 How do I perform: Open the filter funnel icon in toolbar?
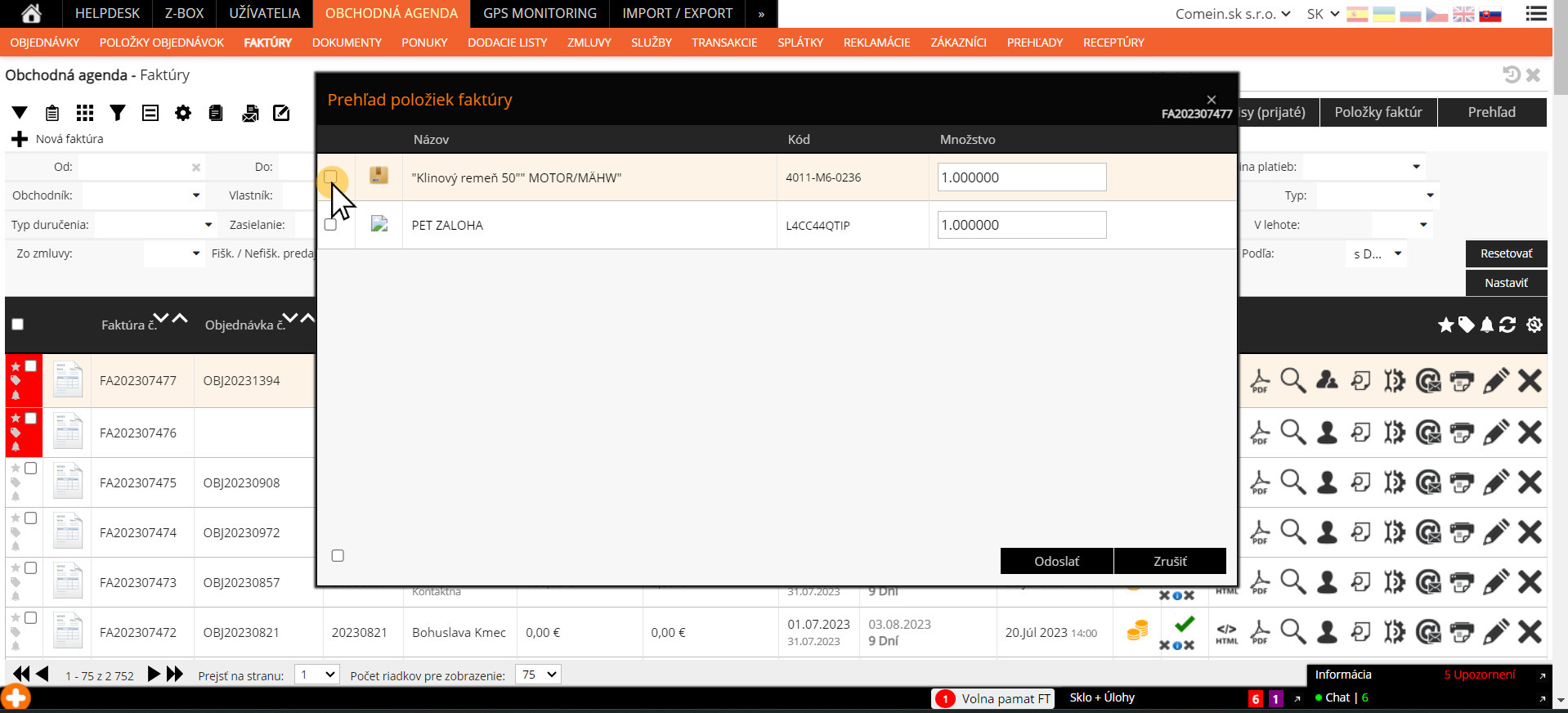coord(118,113)
